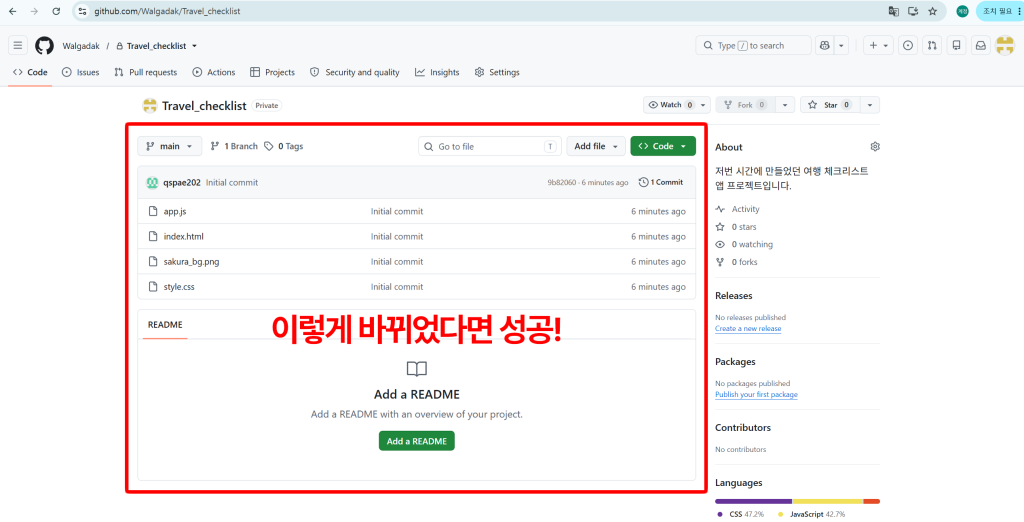Bookmark this page with the star icon
Viewport: 1024px width, 522px height.
(933, 11)
